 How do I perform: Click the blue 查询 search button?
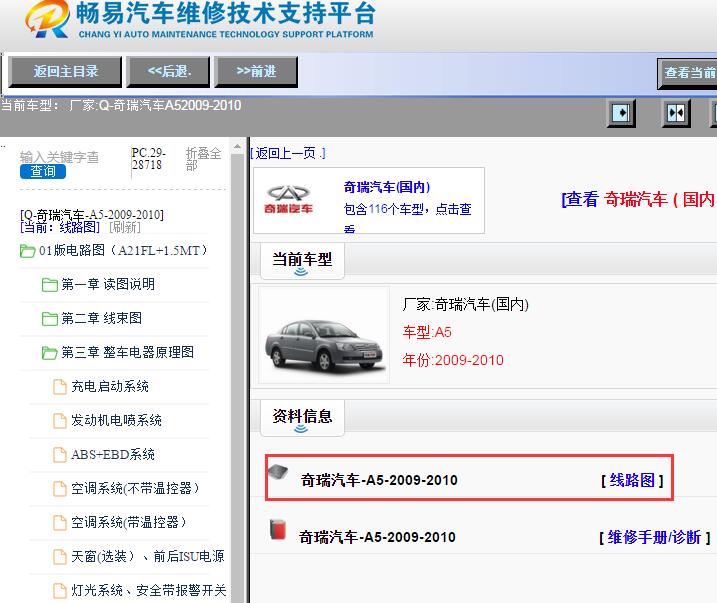coord(43,171)
